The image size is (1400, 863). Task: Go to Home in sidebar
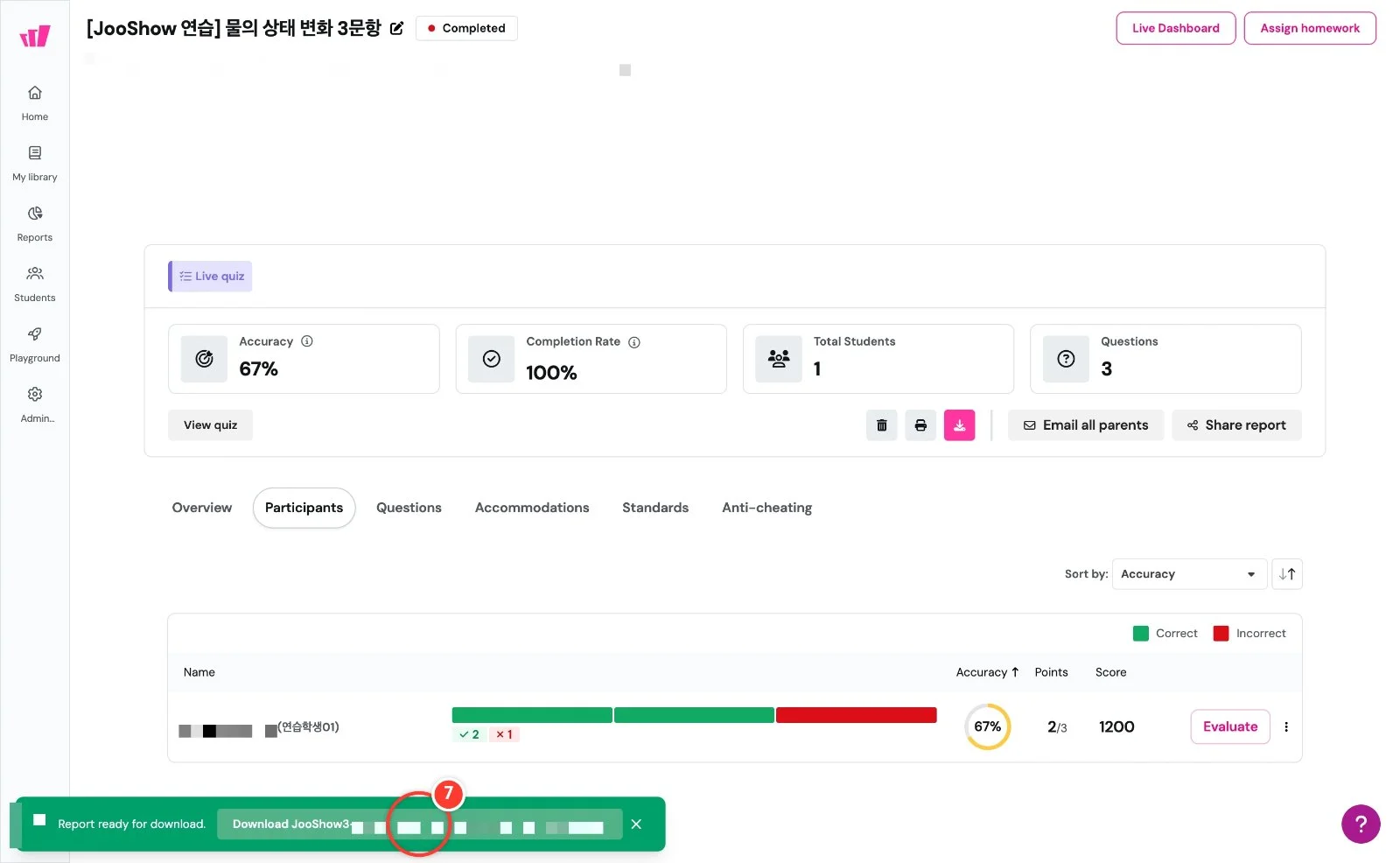[35, 103]
